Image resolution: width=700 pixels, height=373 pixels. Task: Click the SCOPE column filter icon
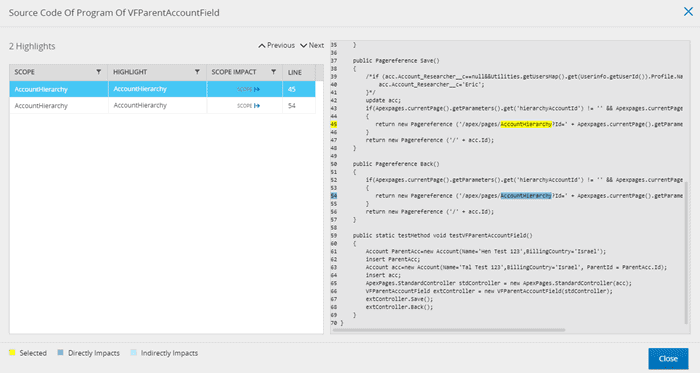coord(99,72)
